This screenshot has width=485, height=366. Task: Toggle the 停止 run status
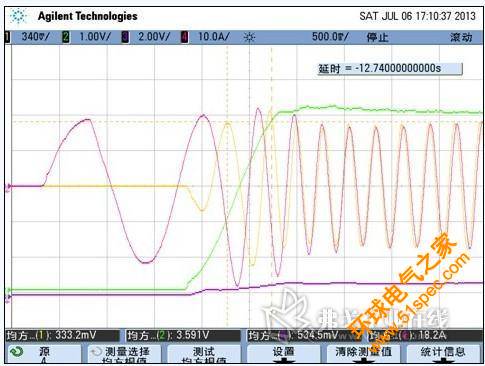(377, 37)
